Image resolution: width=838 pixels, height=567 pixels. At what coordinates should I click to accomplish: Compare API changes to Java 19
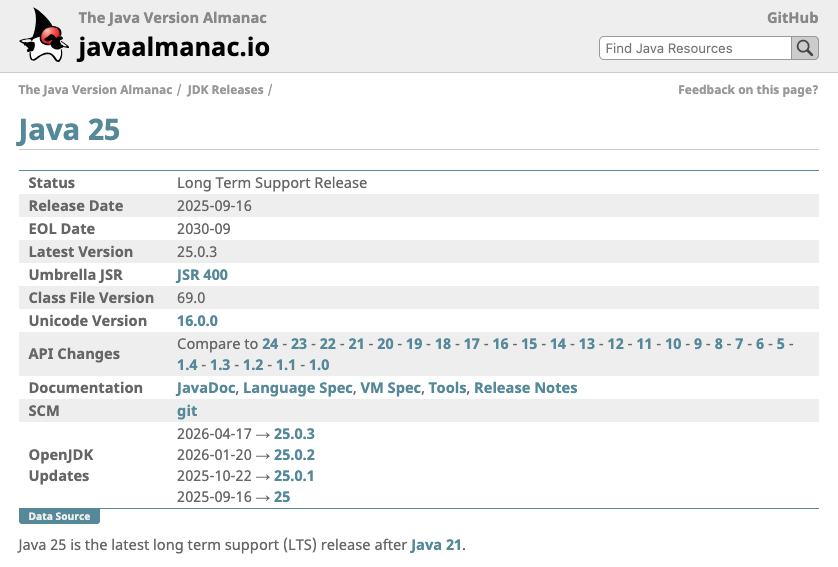coord(414,344)
